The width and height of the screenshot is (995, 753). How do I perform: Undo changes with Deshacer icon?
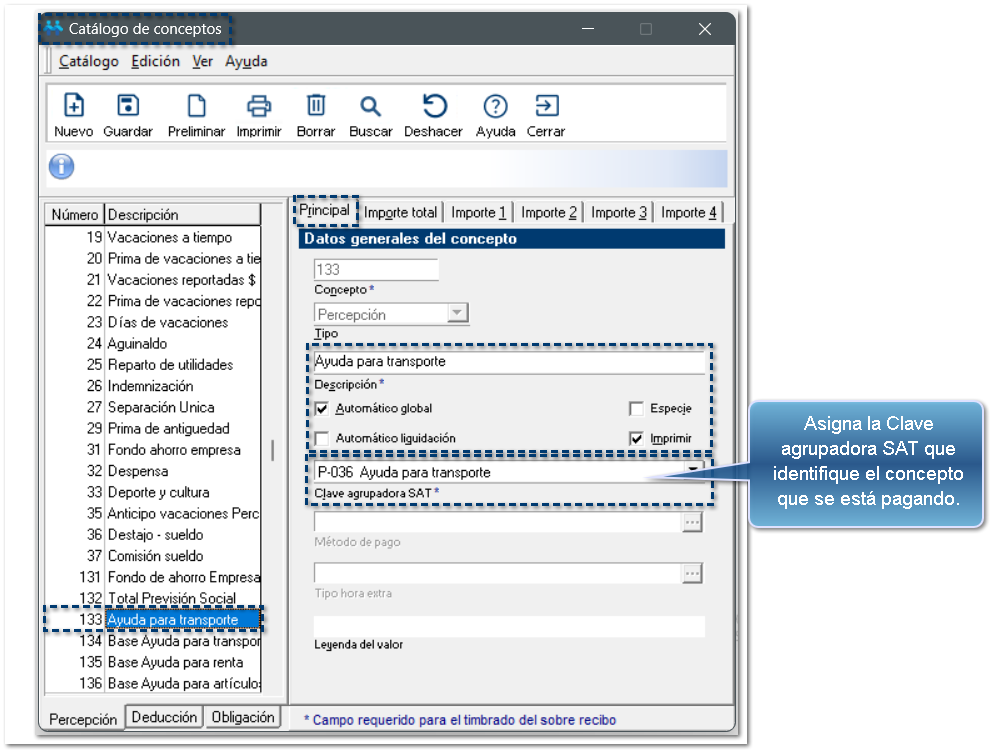tap(434, 106)
